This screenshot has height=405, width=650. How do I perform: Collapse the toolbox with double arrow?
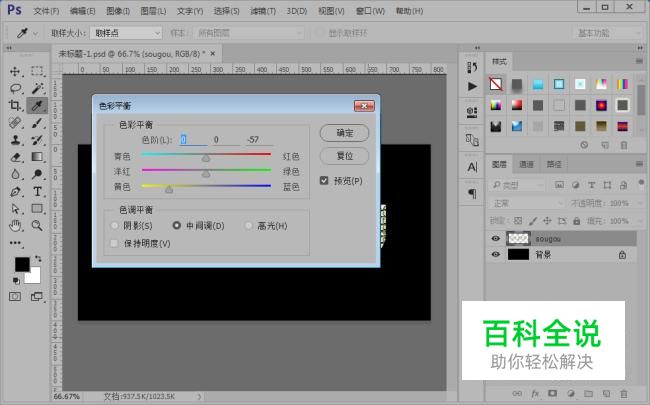[8, 48]
